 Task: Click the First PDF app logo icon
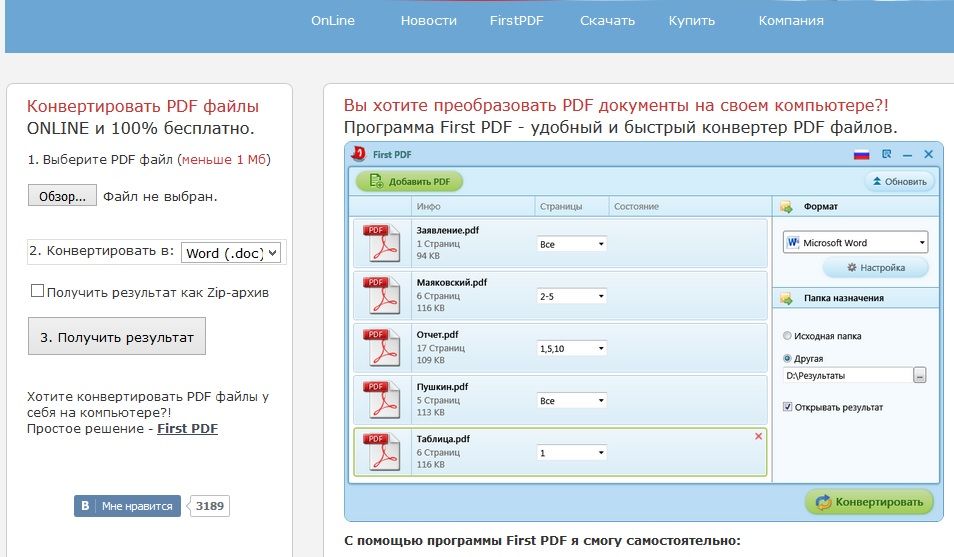[358, 153]
